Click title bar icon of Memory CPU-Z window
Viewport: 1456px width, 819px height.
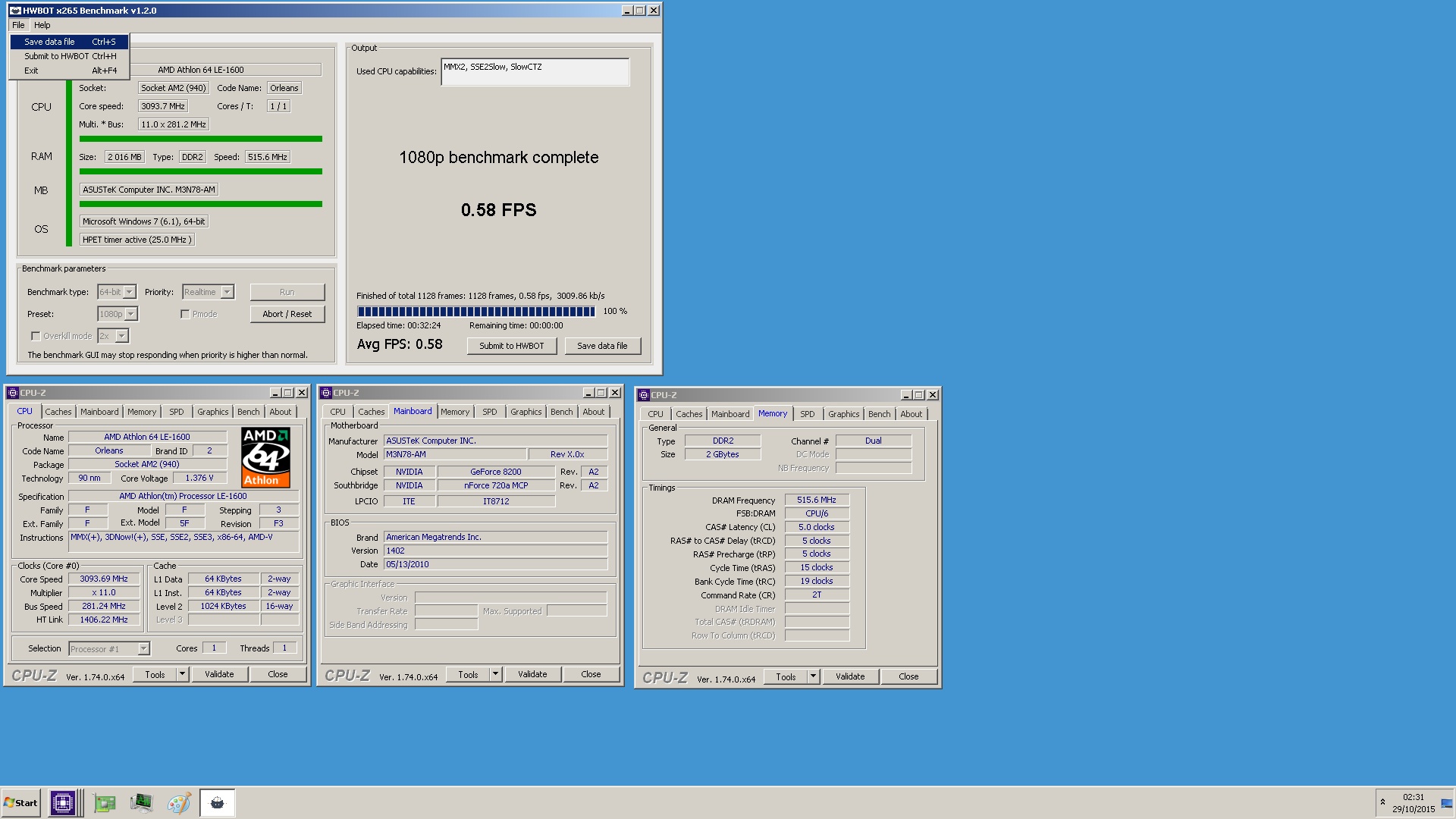coord(644,395)
